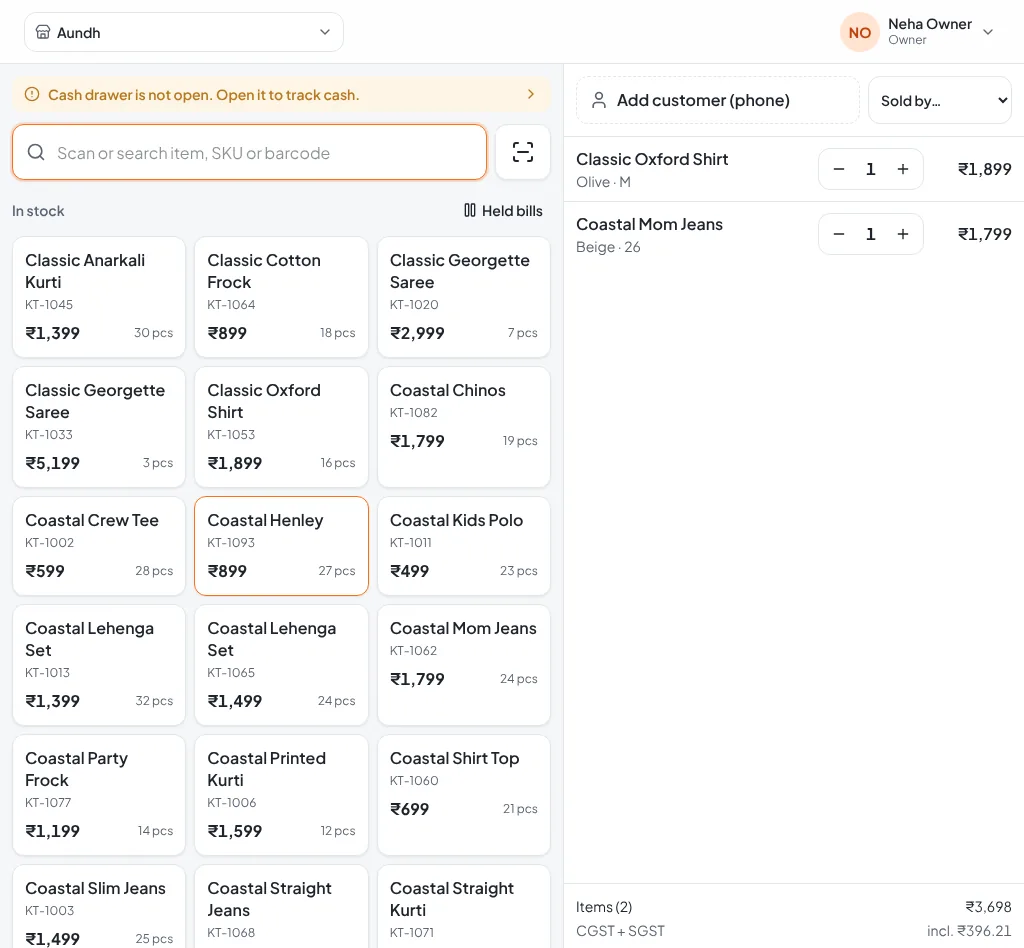Add Coastal Straight Jeans to the bill
1024x948 pixels.
point(281,907)
